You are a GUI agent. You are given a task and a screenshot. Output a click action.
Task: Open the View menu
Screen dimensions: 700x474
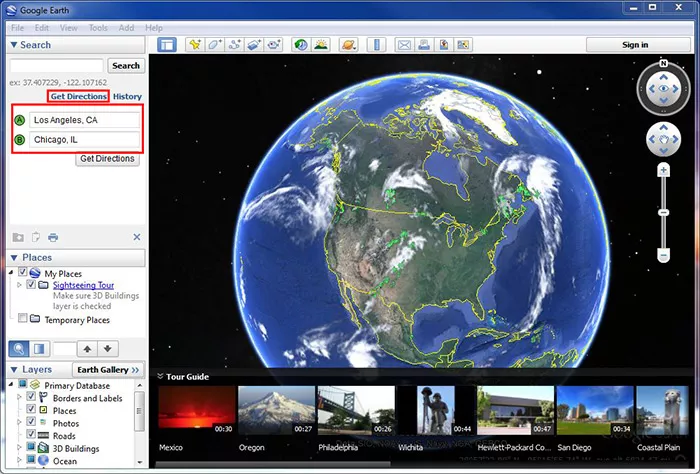[69, 28]
